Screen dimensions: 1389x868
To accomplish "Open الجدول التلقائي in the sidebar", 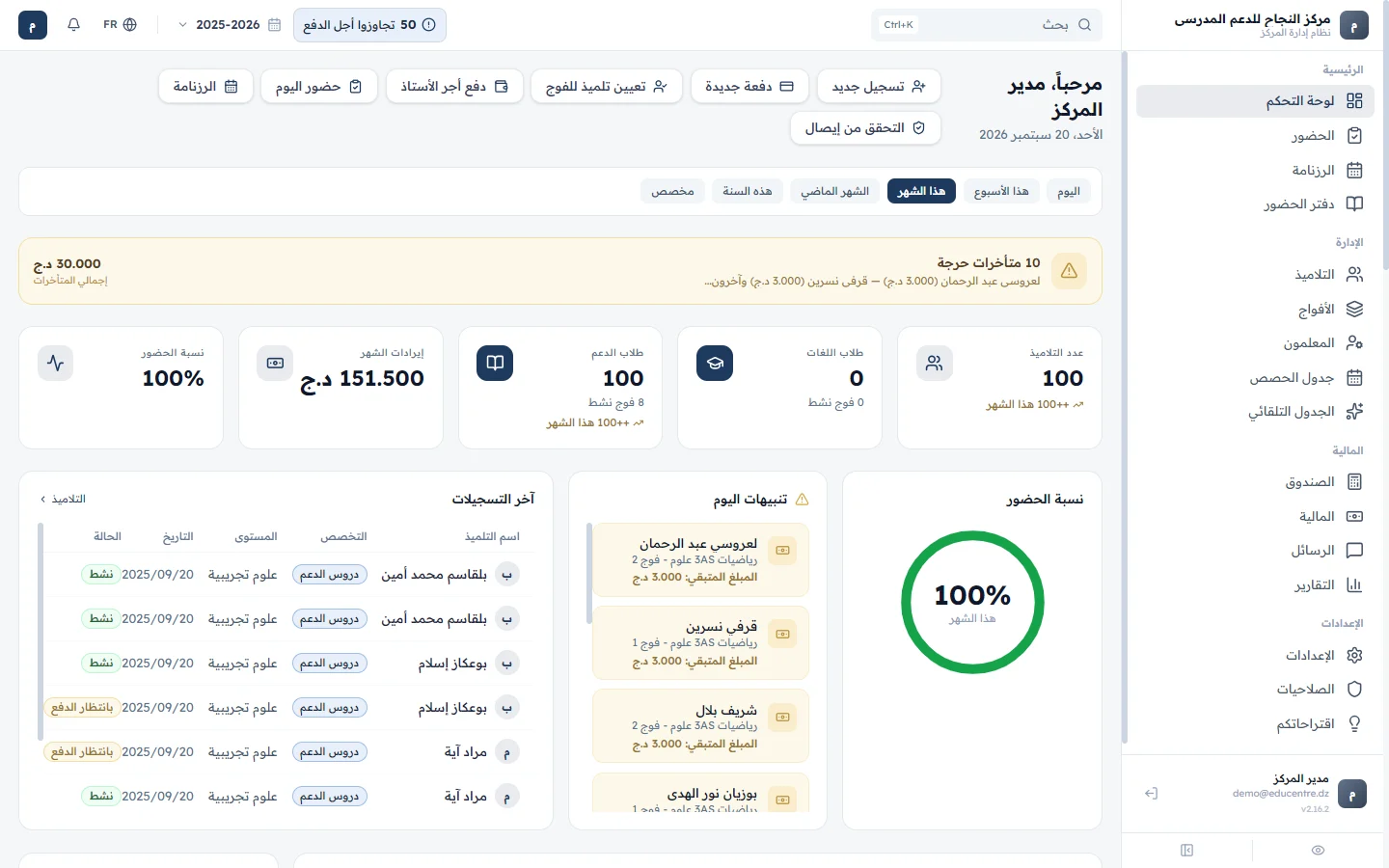I will [x=1255, y=412].
